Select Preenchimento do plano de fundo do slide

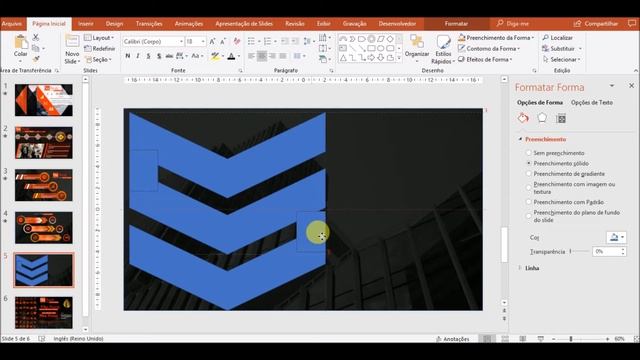529,216
